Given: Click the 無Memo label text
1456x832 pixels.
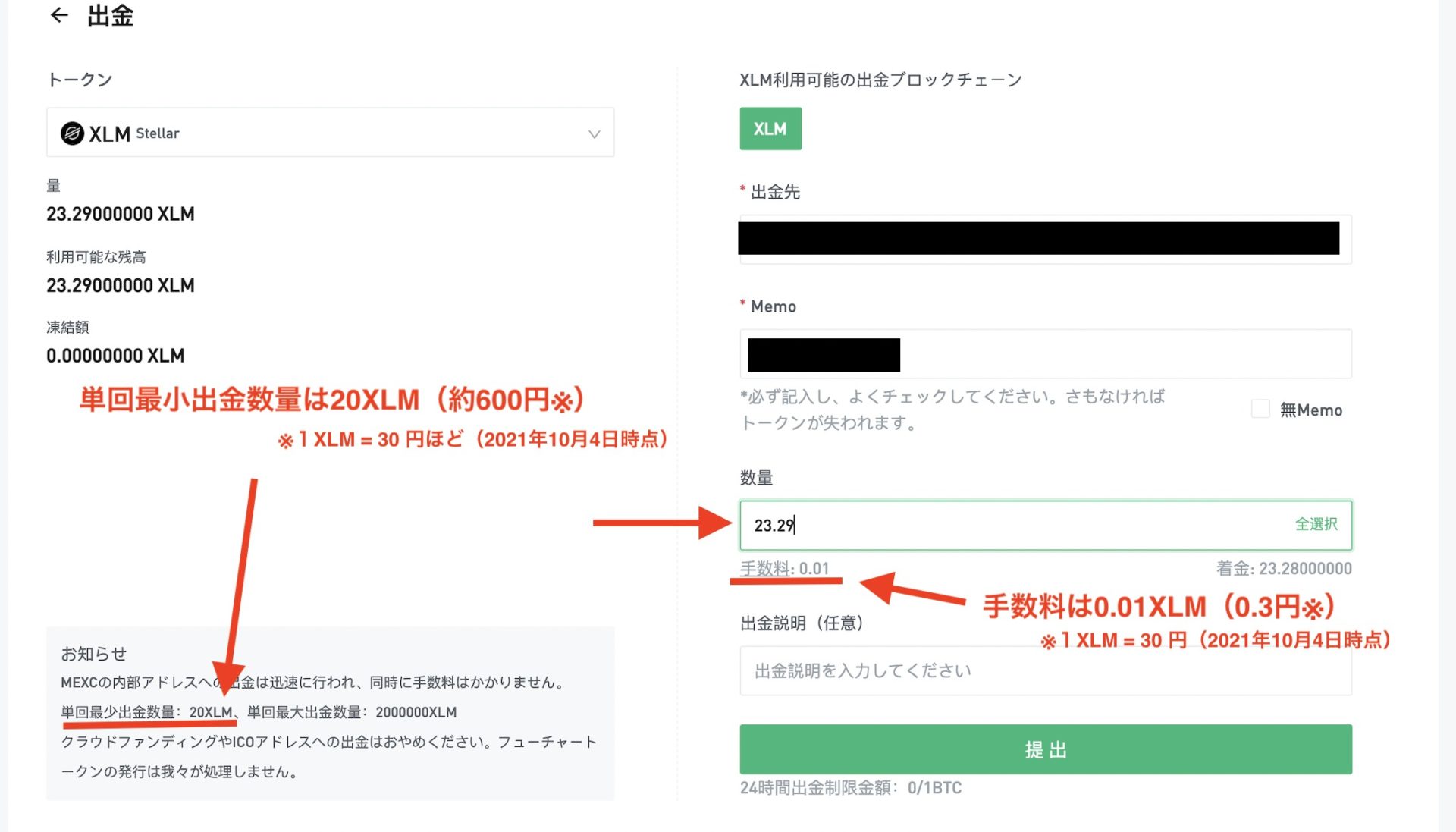Looking at the screenshot, I should [1311, 410].
